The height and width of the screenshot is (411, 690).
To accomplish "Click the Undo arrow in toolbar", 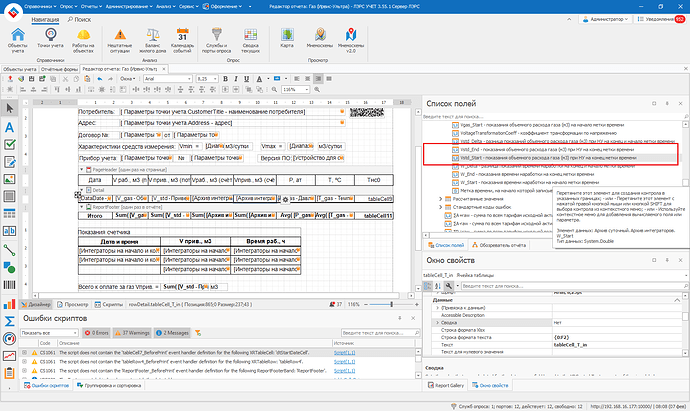I will click(x=100, y=79).
